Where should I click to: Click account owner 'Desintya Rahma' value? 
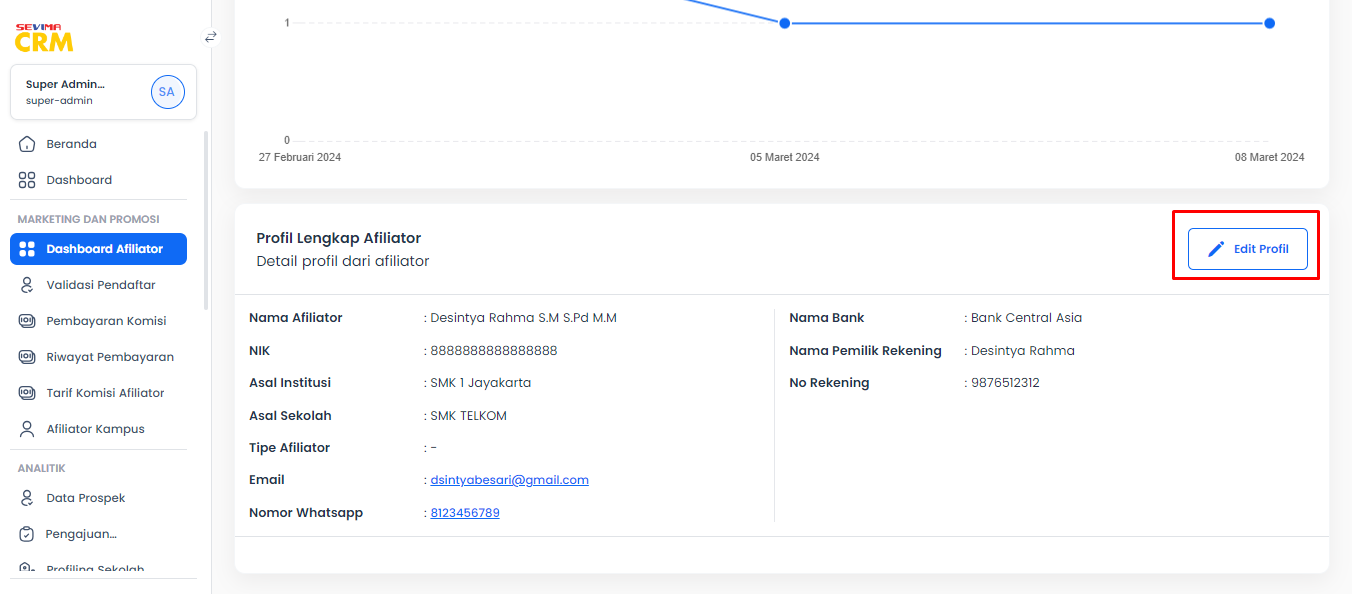click(1023, 351)
